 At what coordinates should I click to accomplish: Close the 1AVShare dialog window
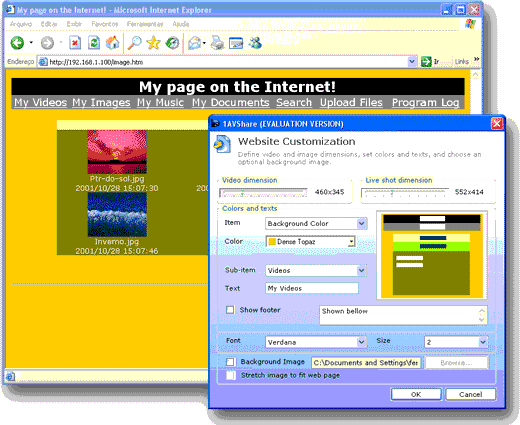click(497, 124)
